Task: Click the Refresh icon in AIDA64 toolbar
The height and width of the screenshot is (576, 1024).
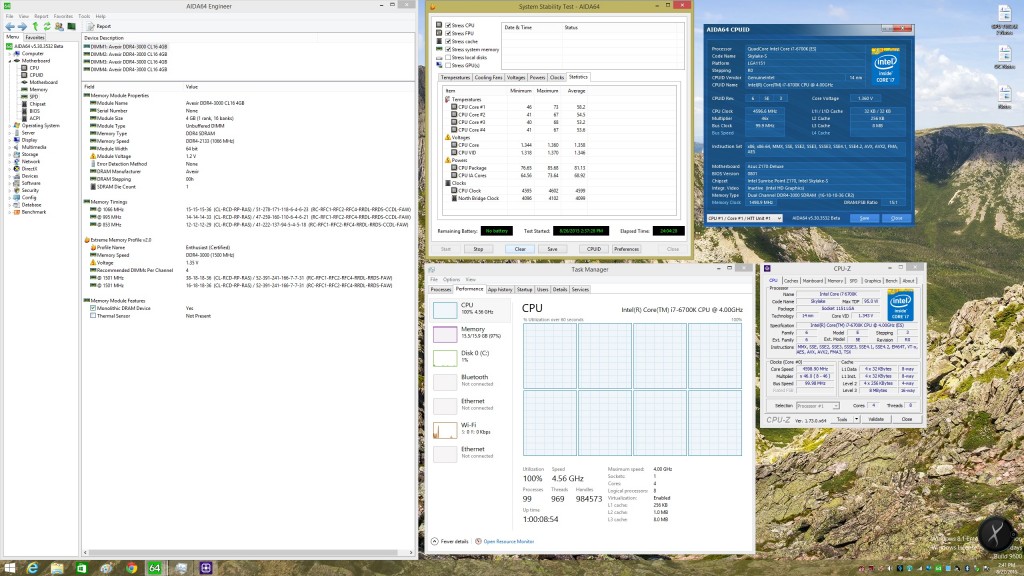Action: coord(47,26)
